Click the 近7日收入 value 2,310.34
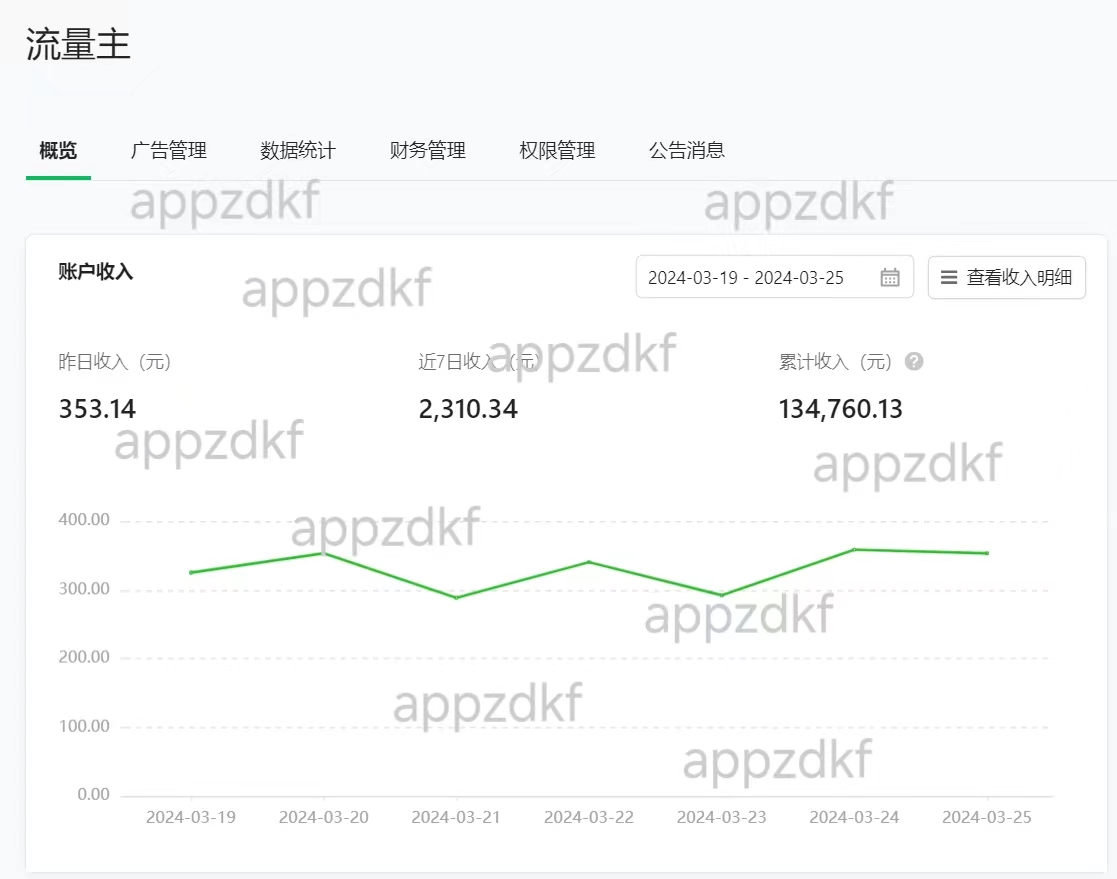 pyautogui.click(x=468, y=409)
